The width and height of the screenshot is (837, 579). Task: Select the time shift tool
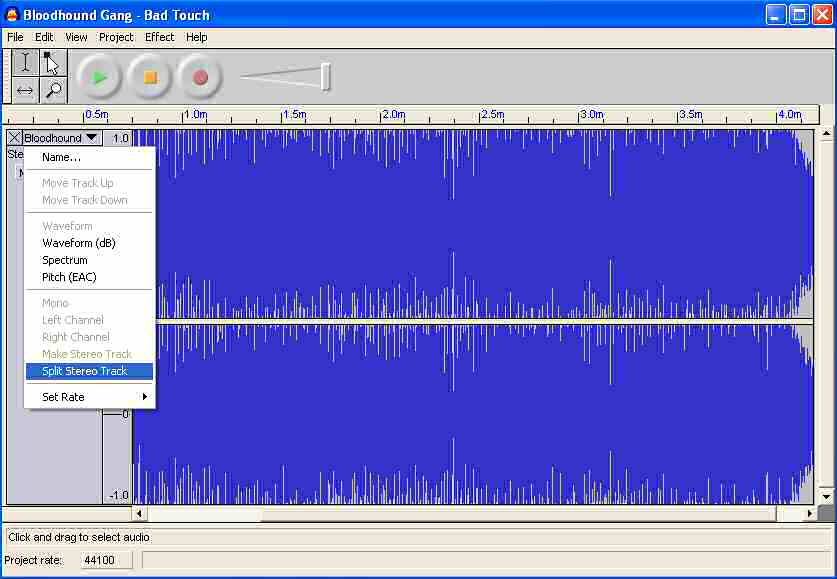(x=25, y=90)
